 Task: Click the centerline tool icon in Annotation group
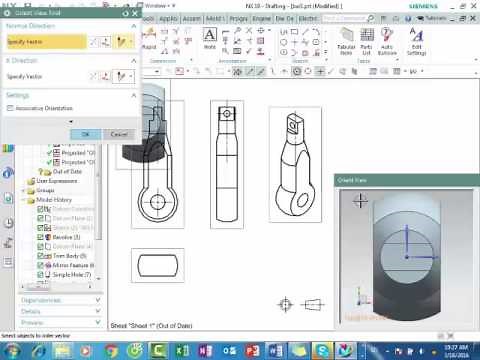click(261, 31)
